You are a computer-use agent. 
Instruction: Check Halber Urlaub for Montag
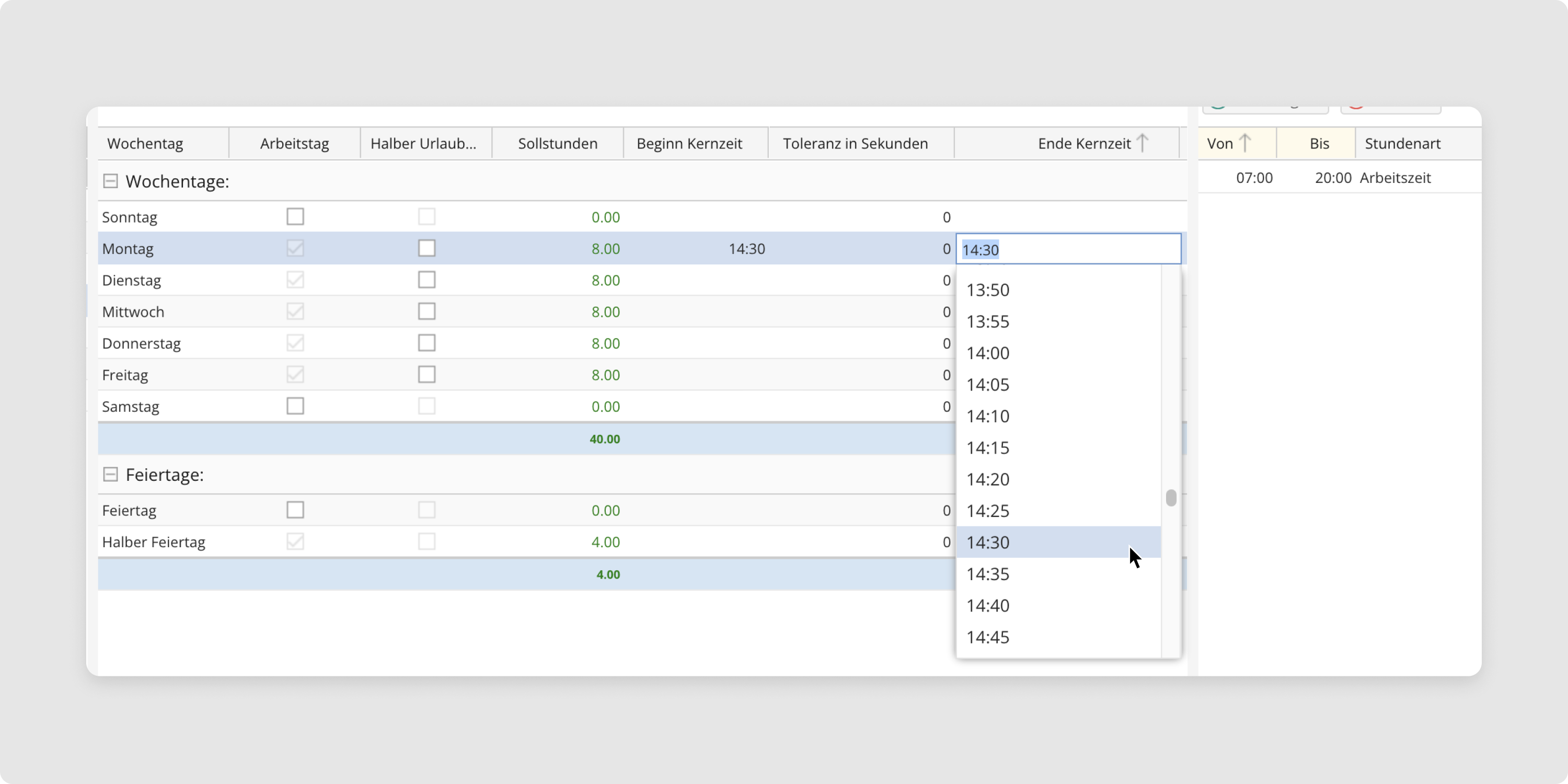(426, 248)
